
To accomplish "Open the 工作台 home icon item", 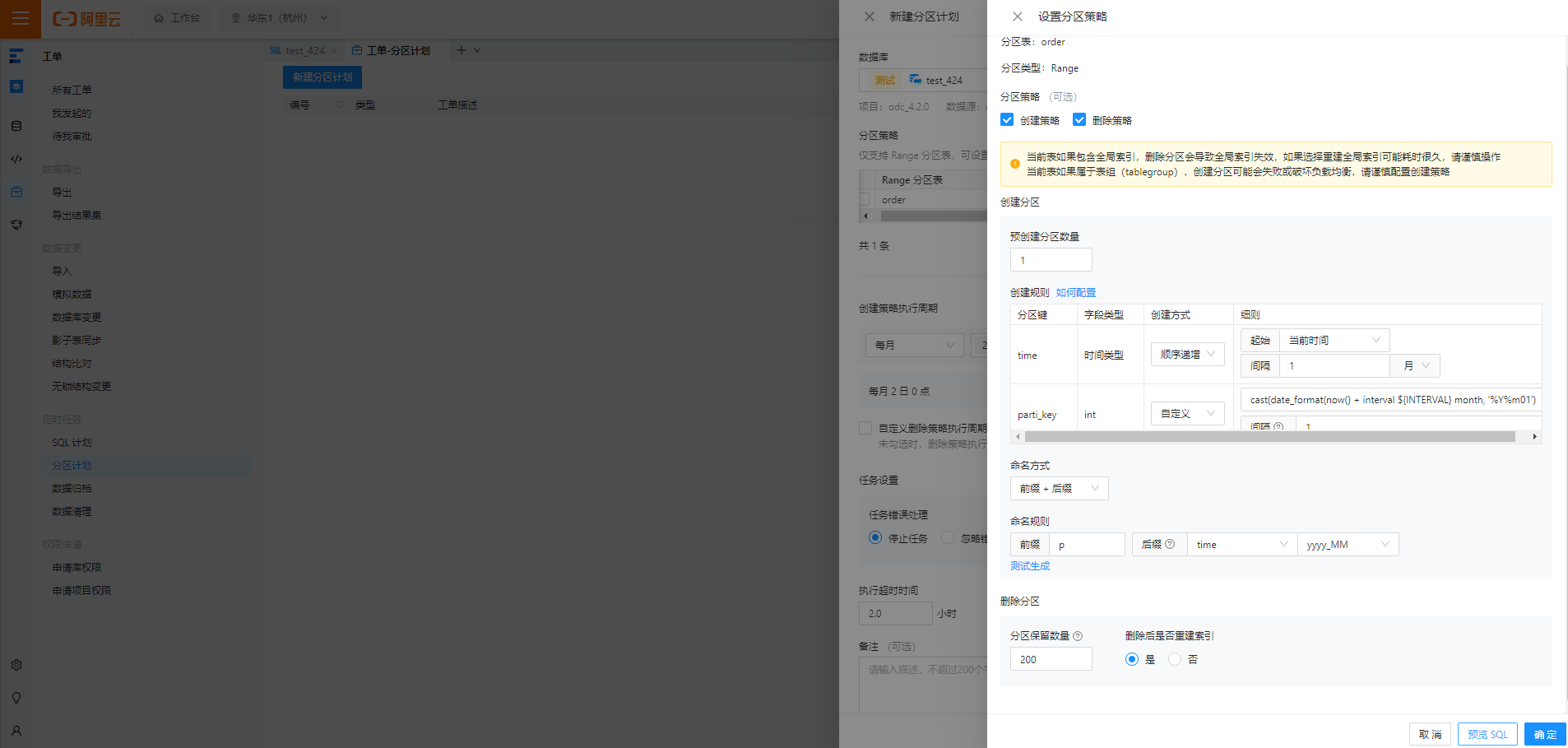I will [x=178, y=18].
